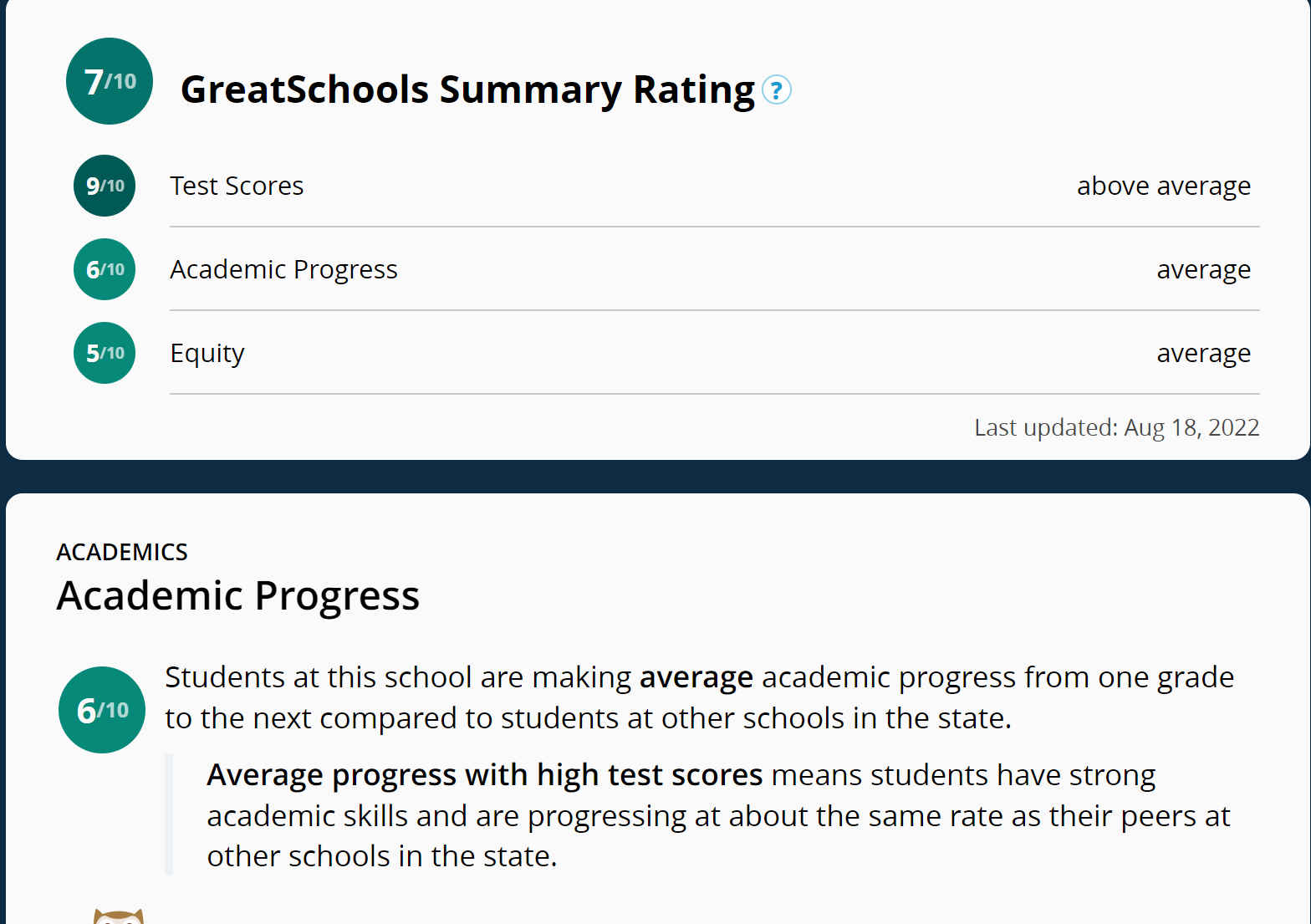Click the large Academic Progress section heading
1311x924 pixels.
(x=237, y=595)
